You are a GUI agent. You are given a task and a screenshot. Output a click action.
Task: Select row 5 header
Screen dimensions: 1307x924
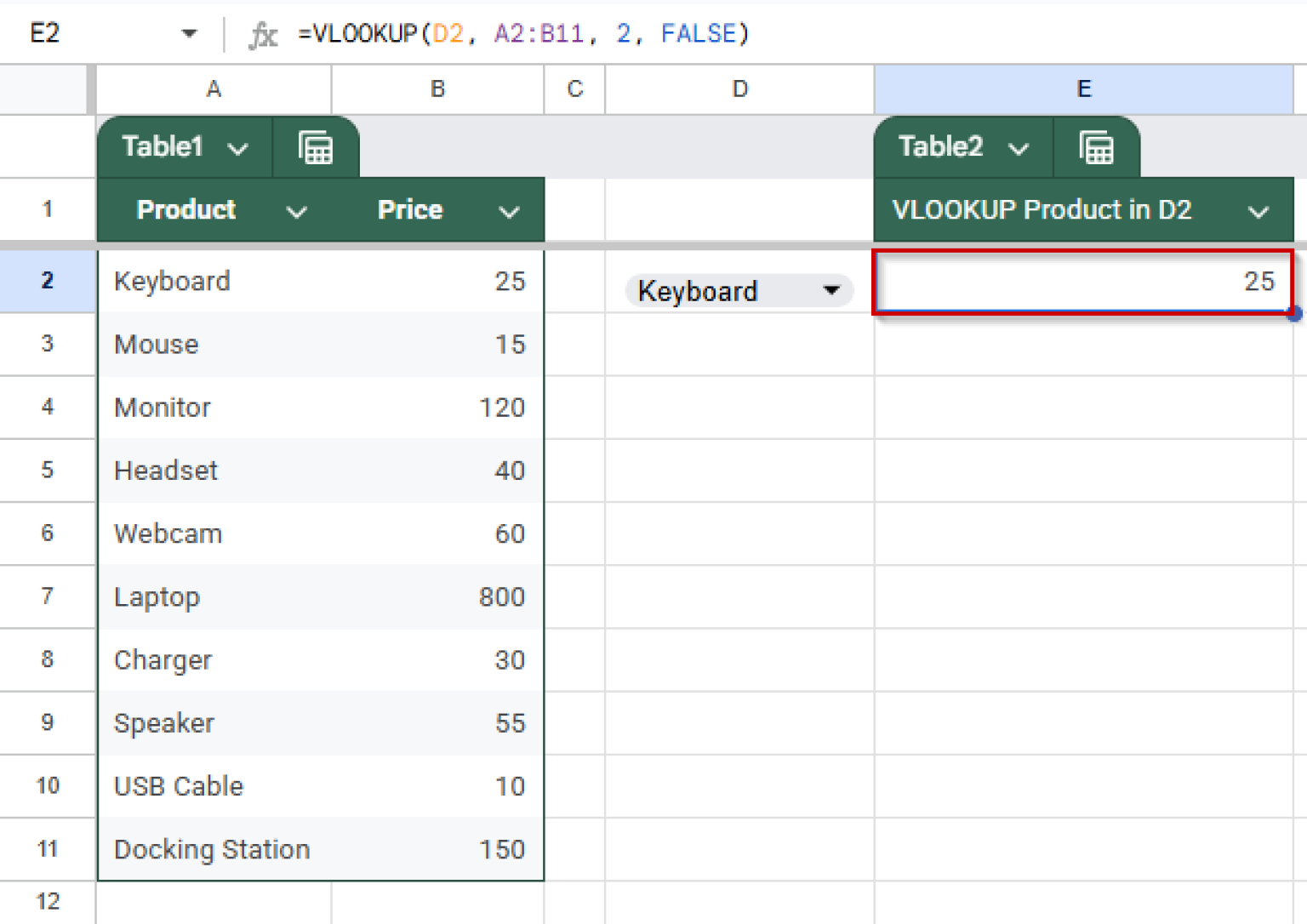pyautogui.click(x=47, y=471)
